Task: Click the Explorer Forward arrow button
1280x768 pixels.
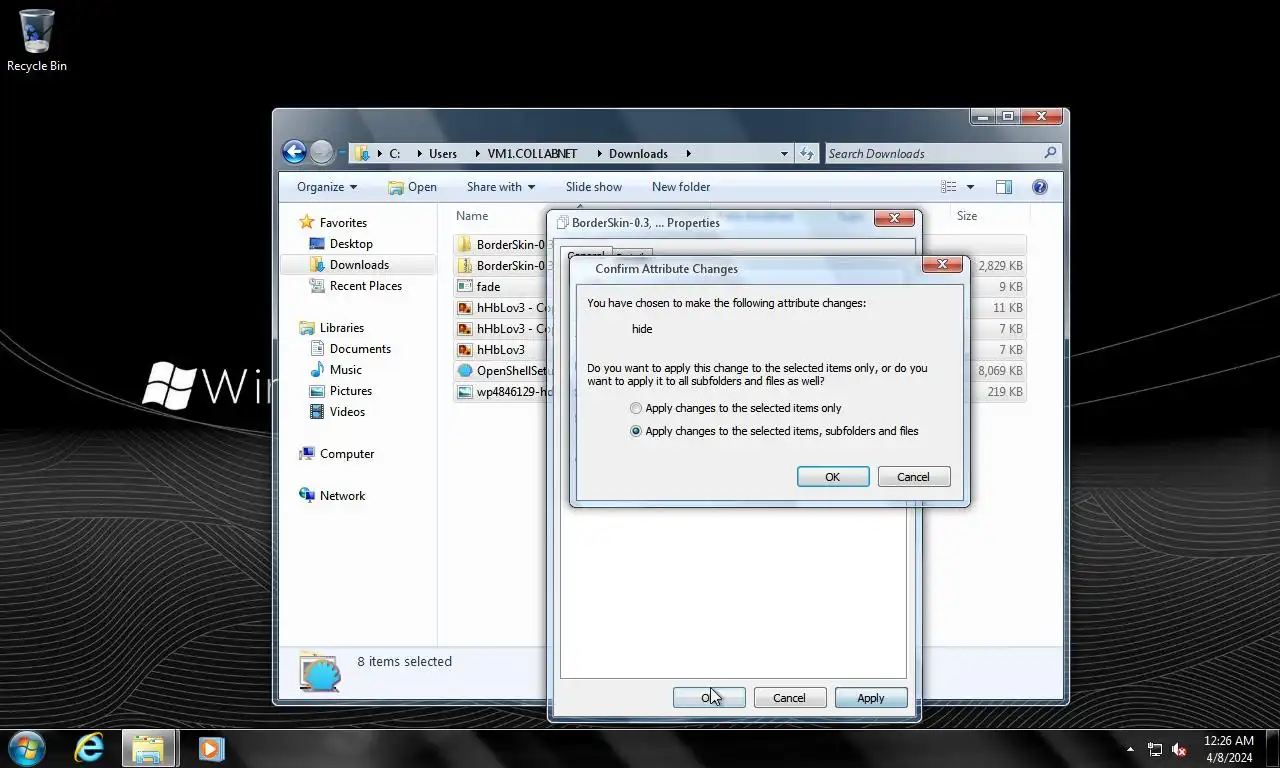Action: tap(321, 152)
